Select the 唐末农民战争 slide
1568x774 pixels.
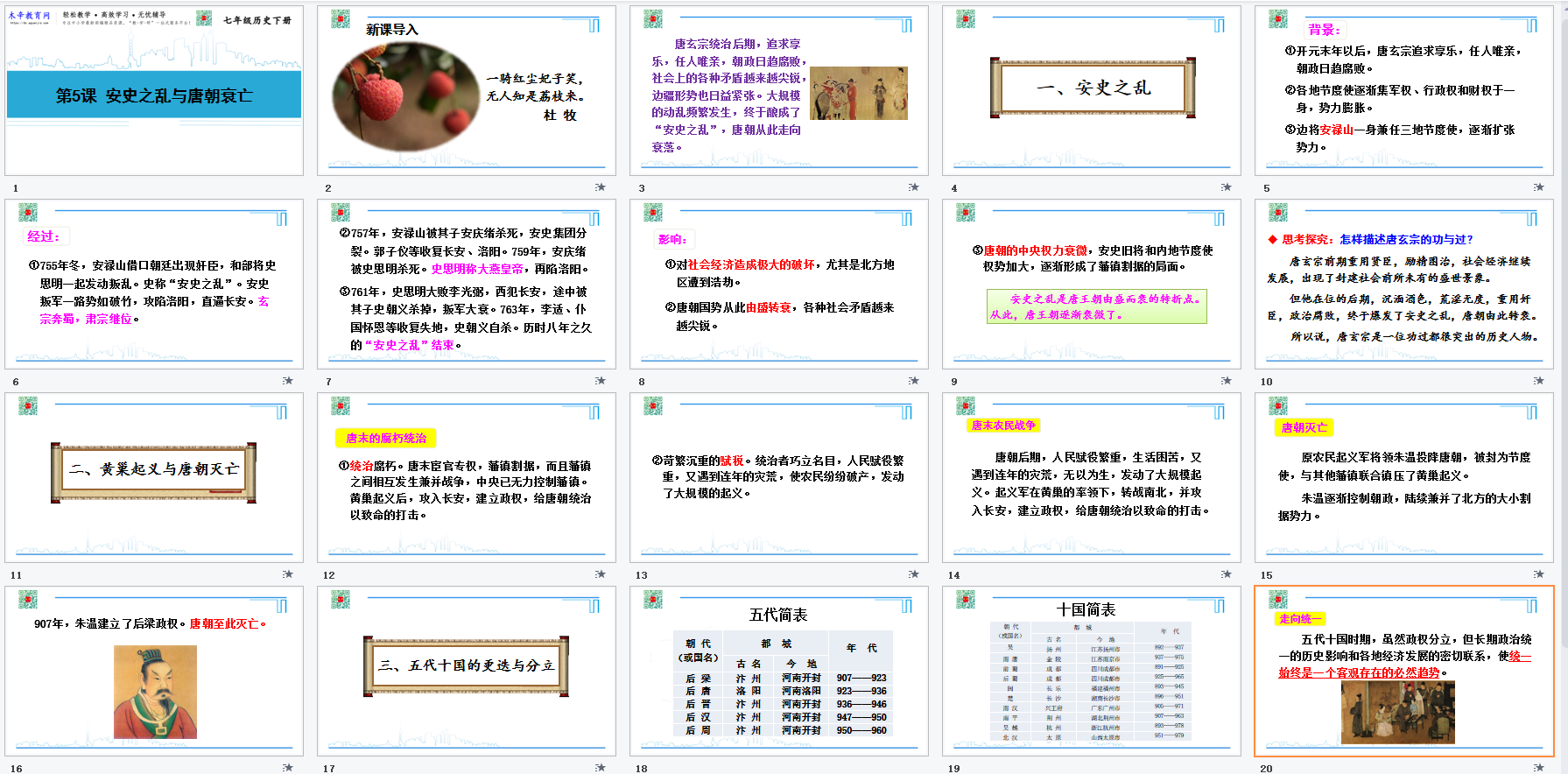click(1092, 478)
